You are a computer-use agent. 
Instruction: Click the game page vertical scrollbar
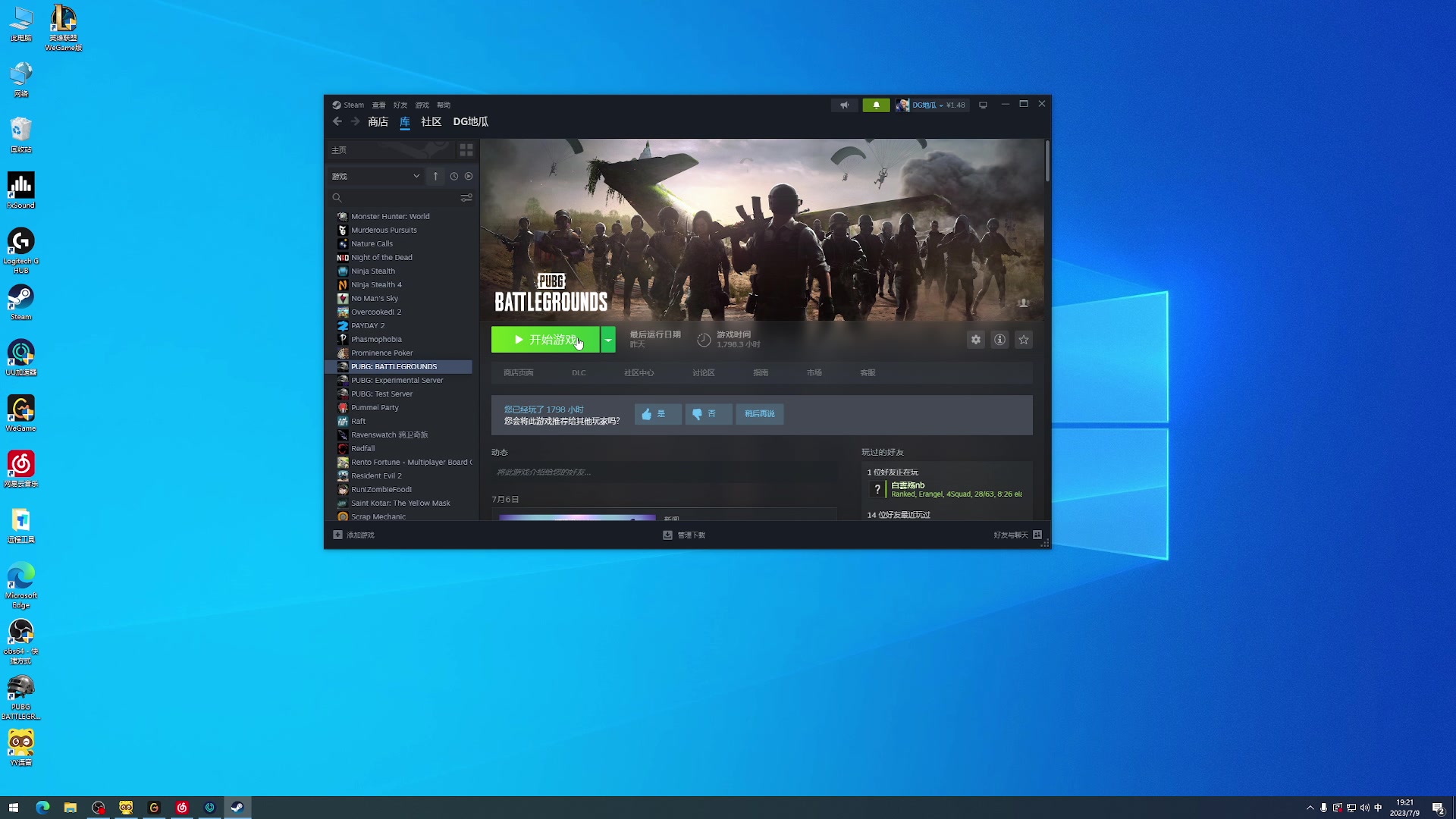[x=1047, y=161]
